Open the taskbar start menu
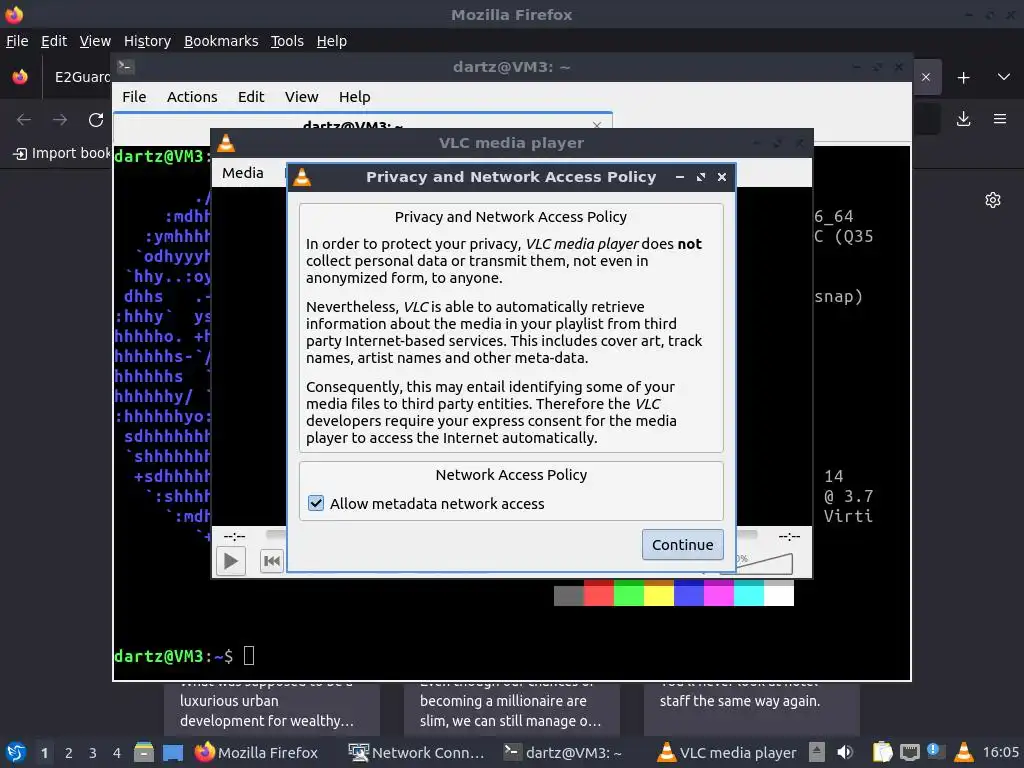Viewport: 1024px width, 768px height. point(16,753)
